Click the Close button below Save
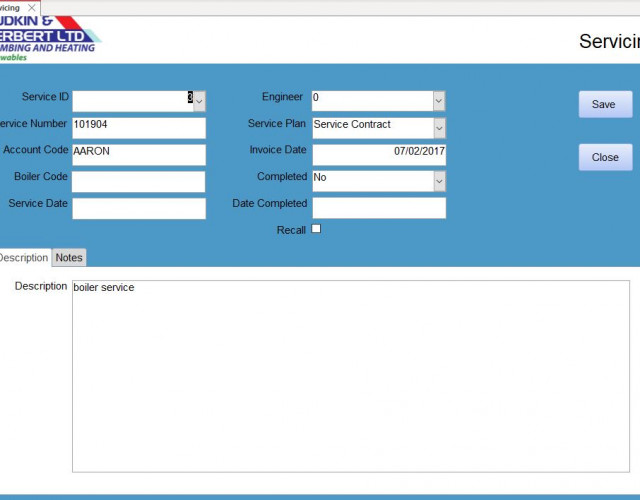 (605, 157)
